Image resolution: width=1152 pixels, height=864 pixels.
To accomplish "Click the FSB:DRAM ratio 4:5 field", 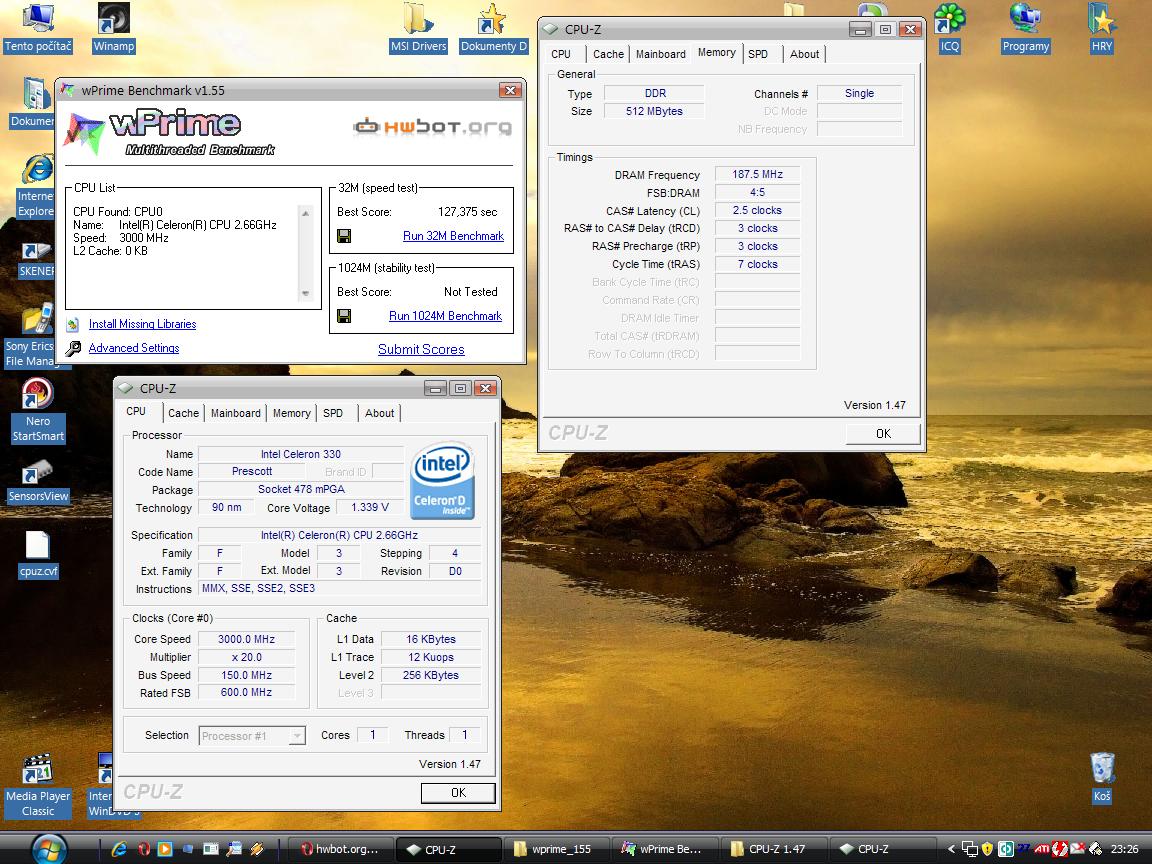I will pos(757,192).
